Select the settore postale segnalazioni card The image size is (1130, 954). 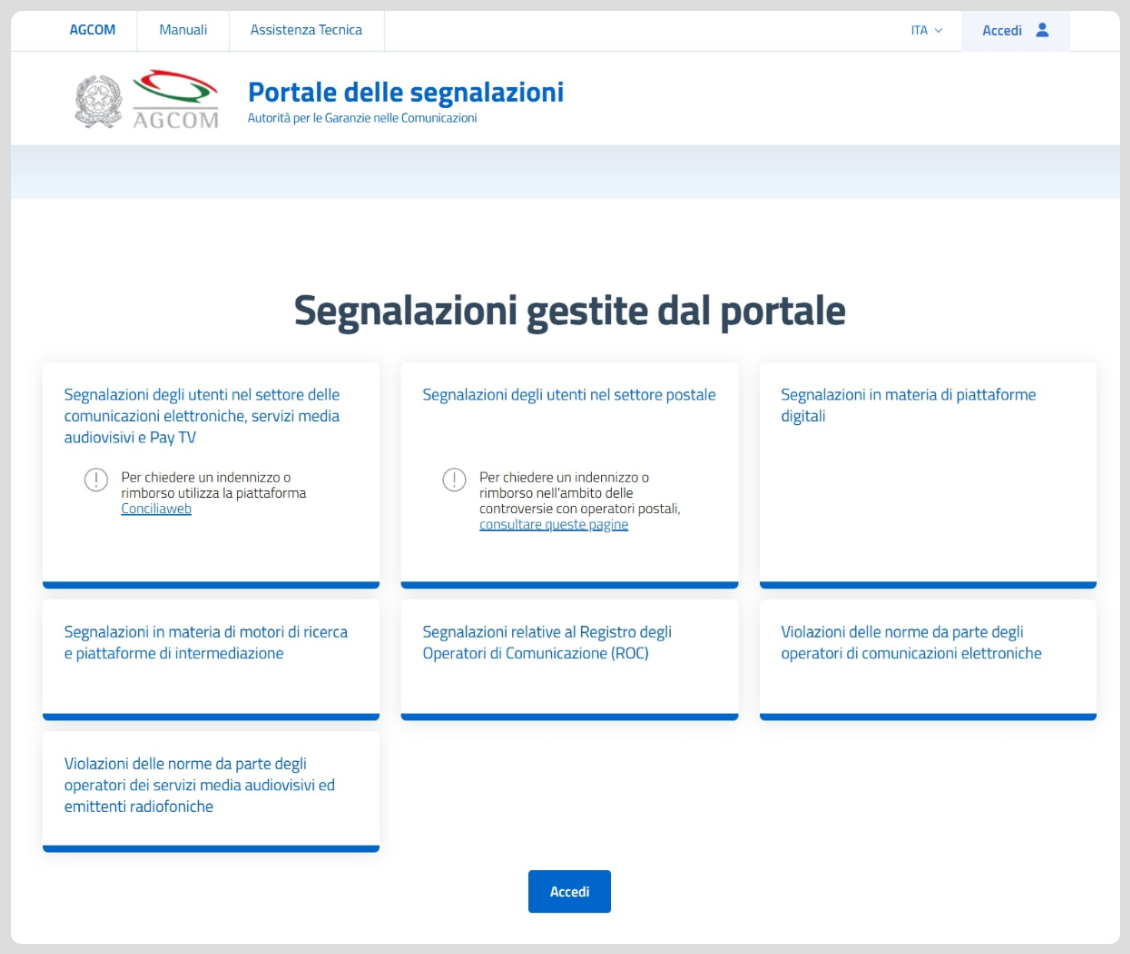pyautogui.click(x=569, y=472)
